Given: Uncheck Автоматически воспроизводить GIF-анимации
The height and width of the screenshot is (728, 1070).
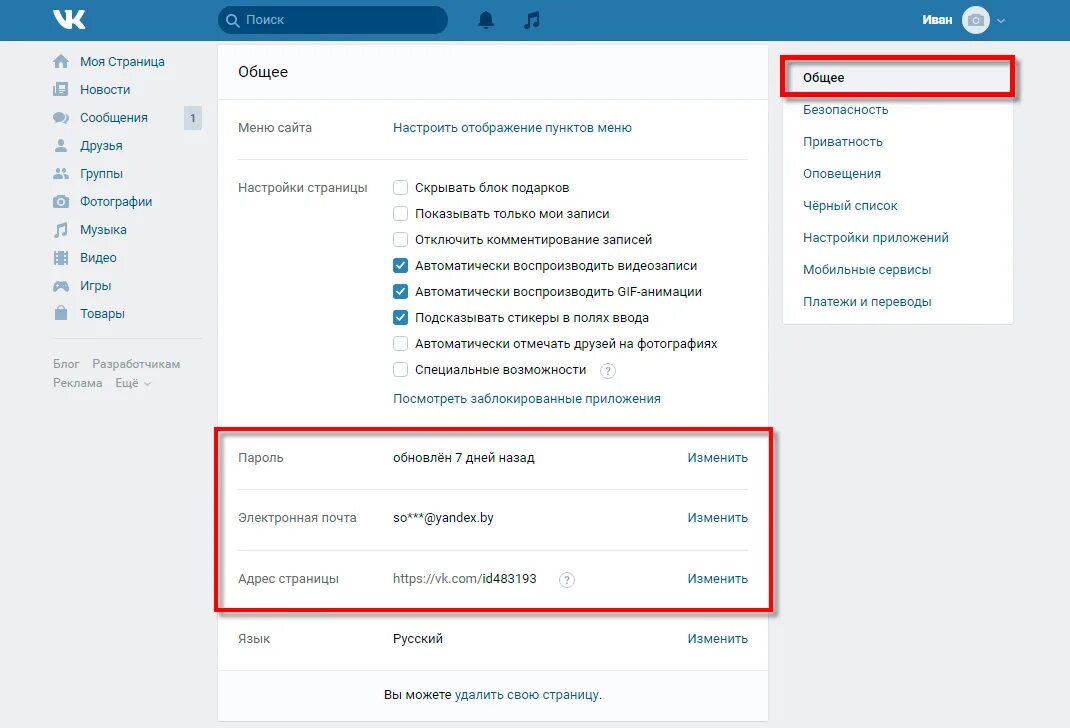Looking at the screenshot, I should tap(401, 291).
